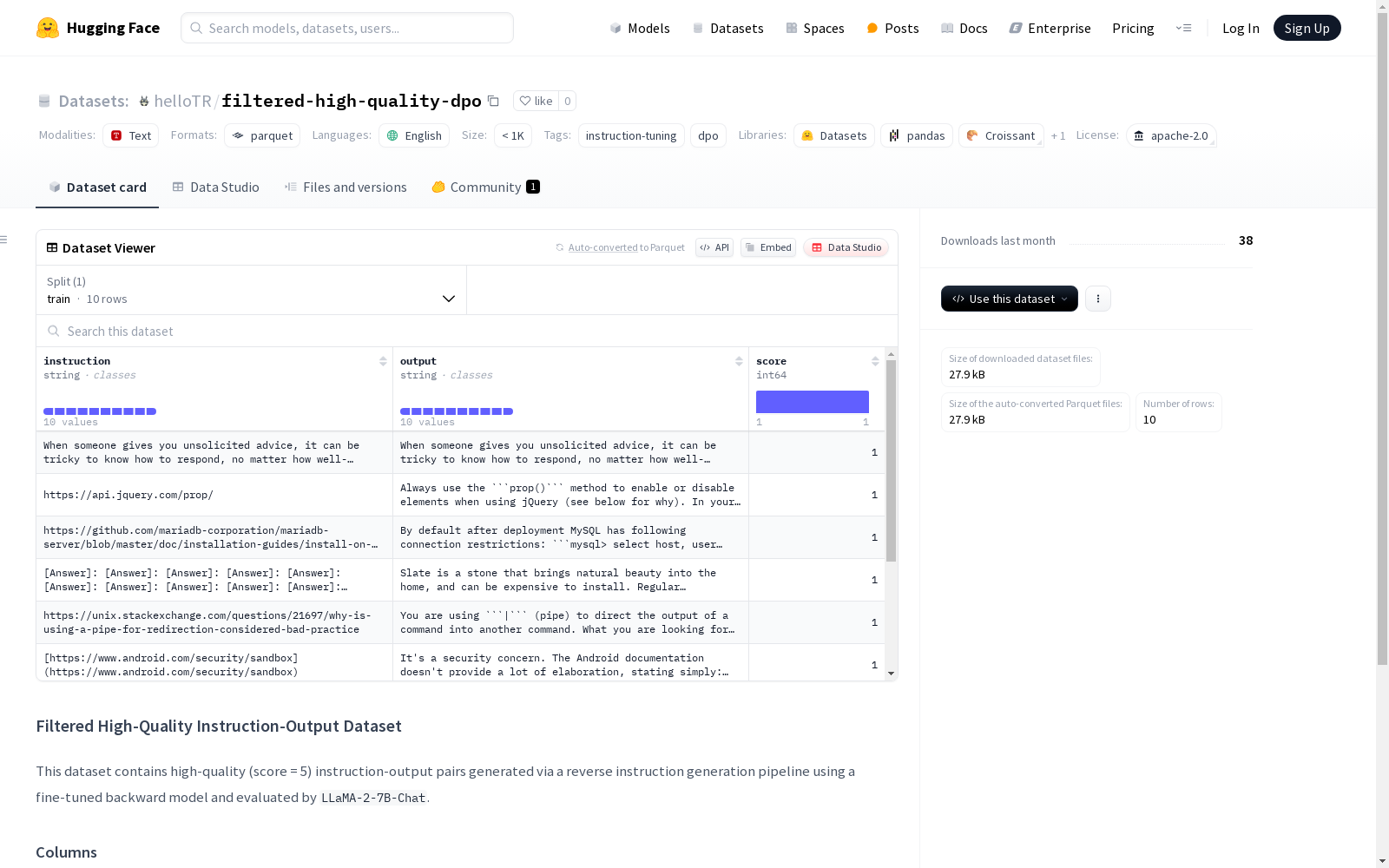Viewport: 1389px width, 868px height.
Task: Open the Pricing page
Action: coord(1133,28)
